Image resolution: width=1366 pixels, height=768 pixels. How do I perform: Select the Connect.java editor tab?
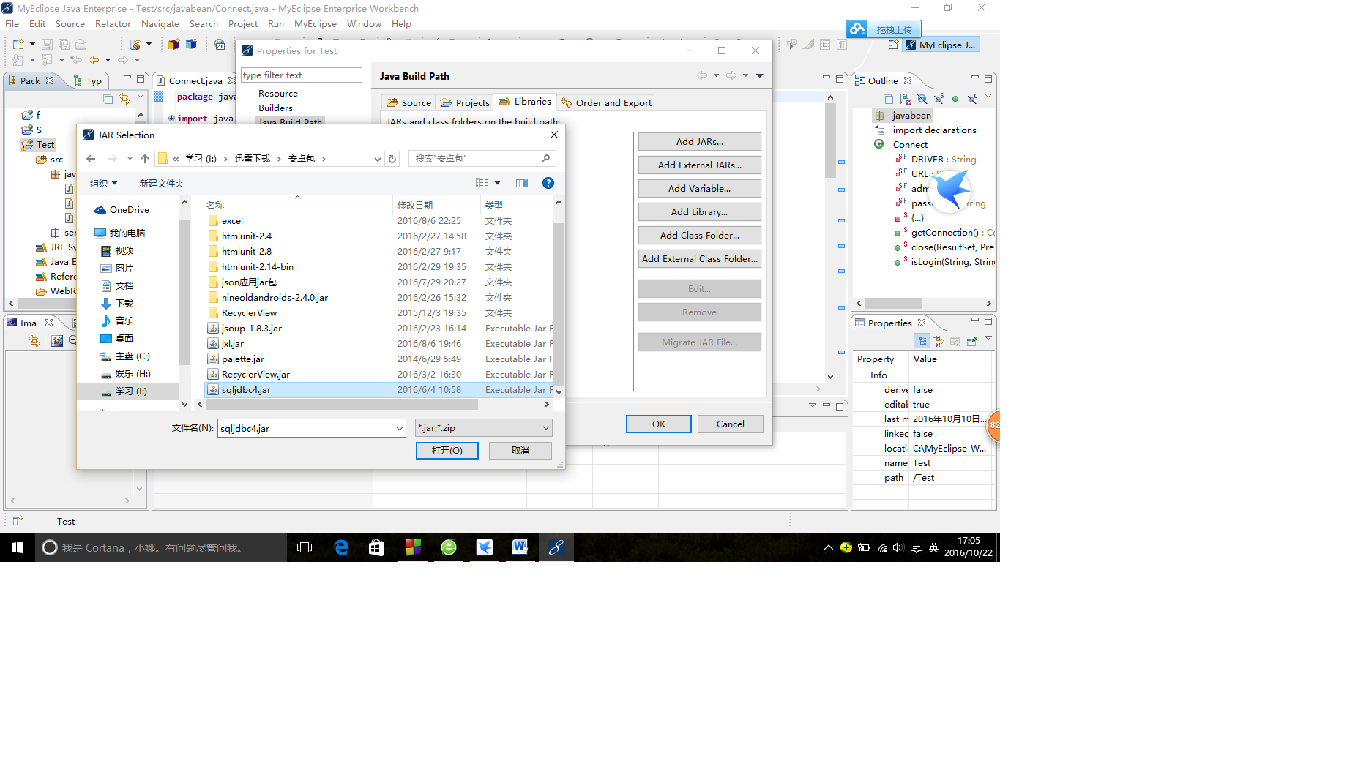(196, 80)
